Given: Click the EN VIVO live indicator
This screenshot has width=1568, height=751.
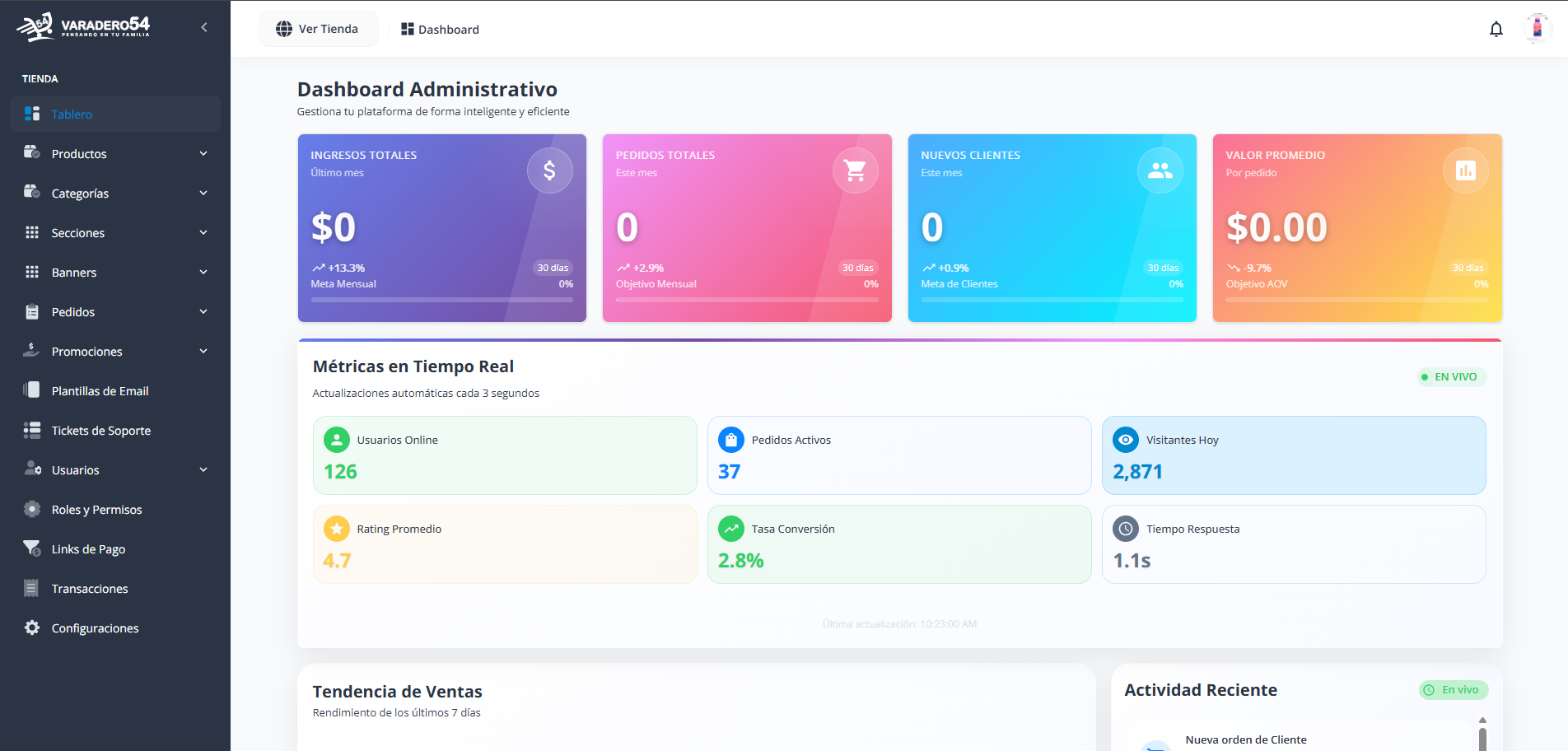Looking at the screenshot, I should (x=1451, y=376).
